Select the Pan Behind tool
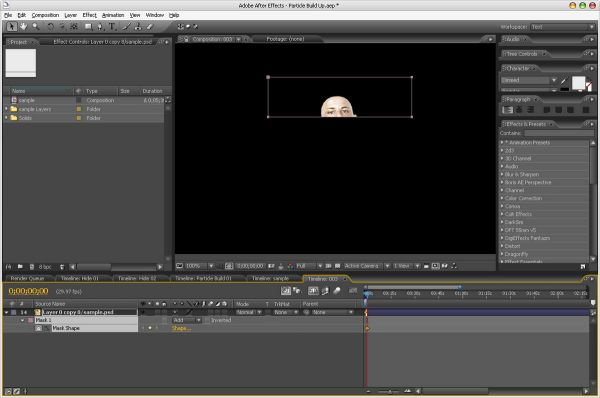Screen dimensions: 600x398 (x=74, y=26)
